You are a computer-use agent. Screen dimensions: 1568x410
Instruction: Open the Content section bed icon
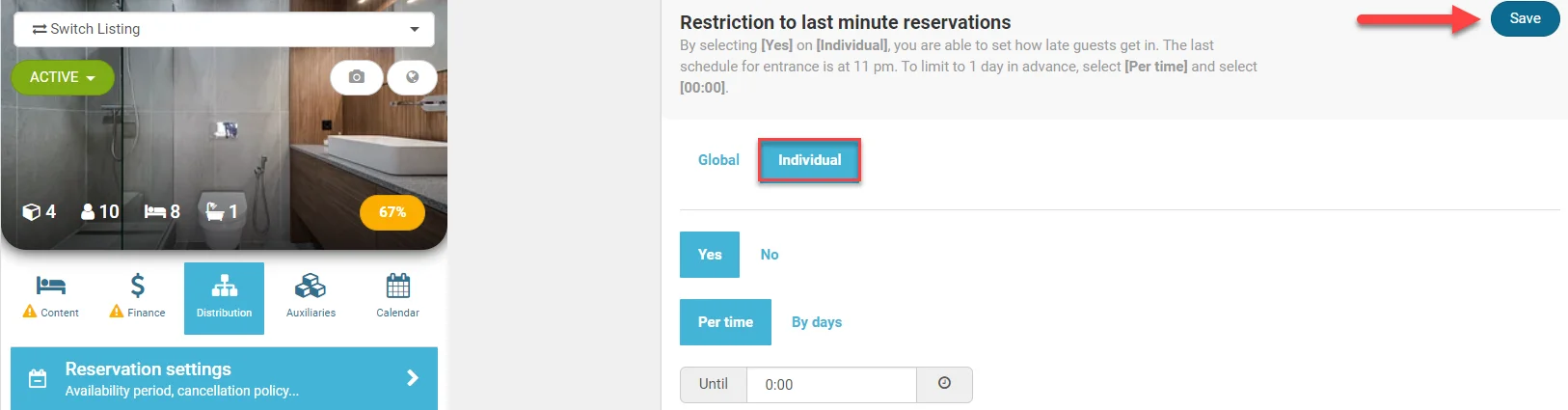pos(51,286)
